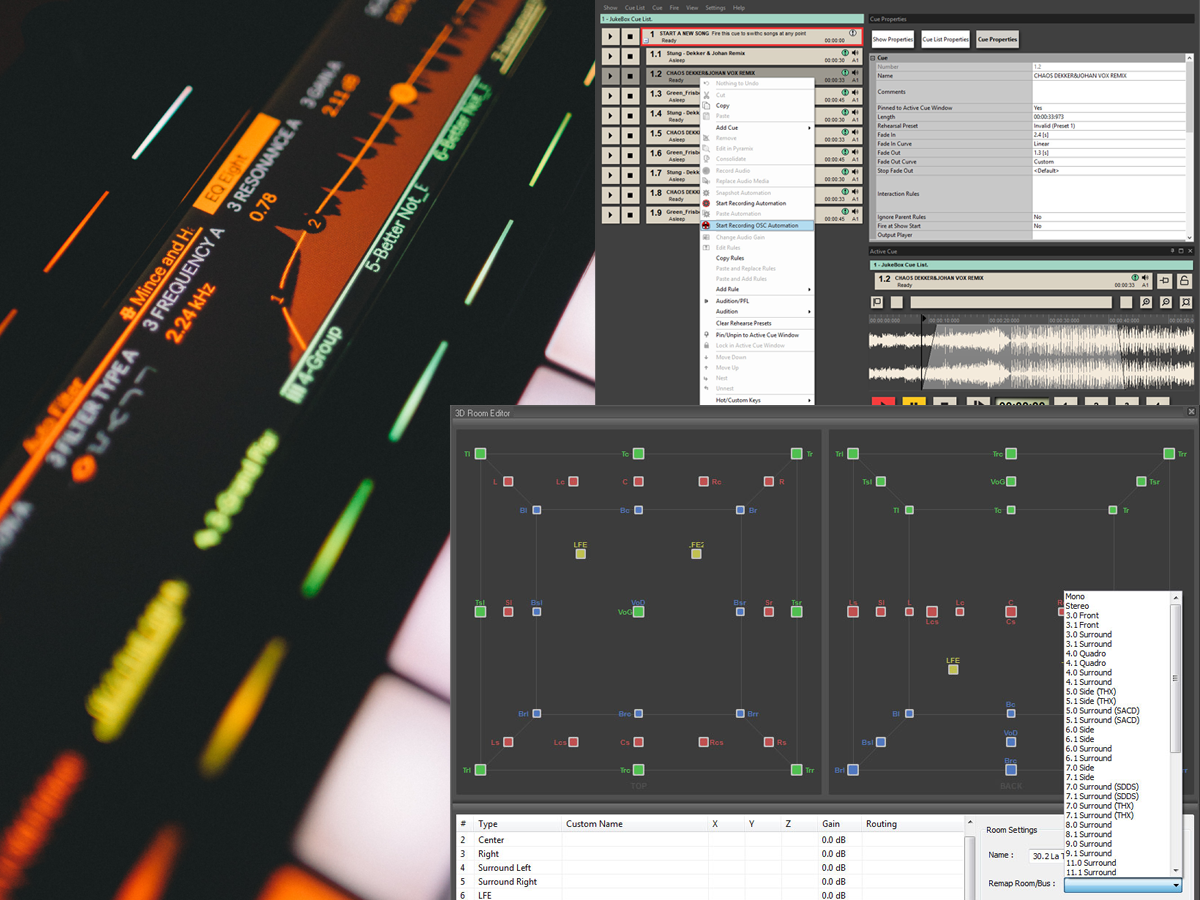
Task: Play cue 1.1 Stung Dekker & Johan Remix
Action: pyautogui.click(x=610, y=56)
